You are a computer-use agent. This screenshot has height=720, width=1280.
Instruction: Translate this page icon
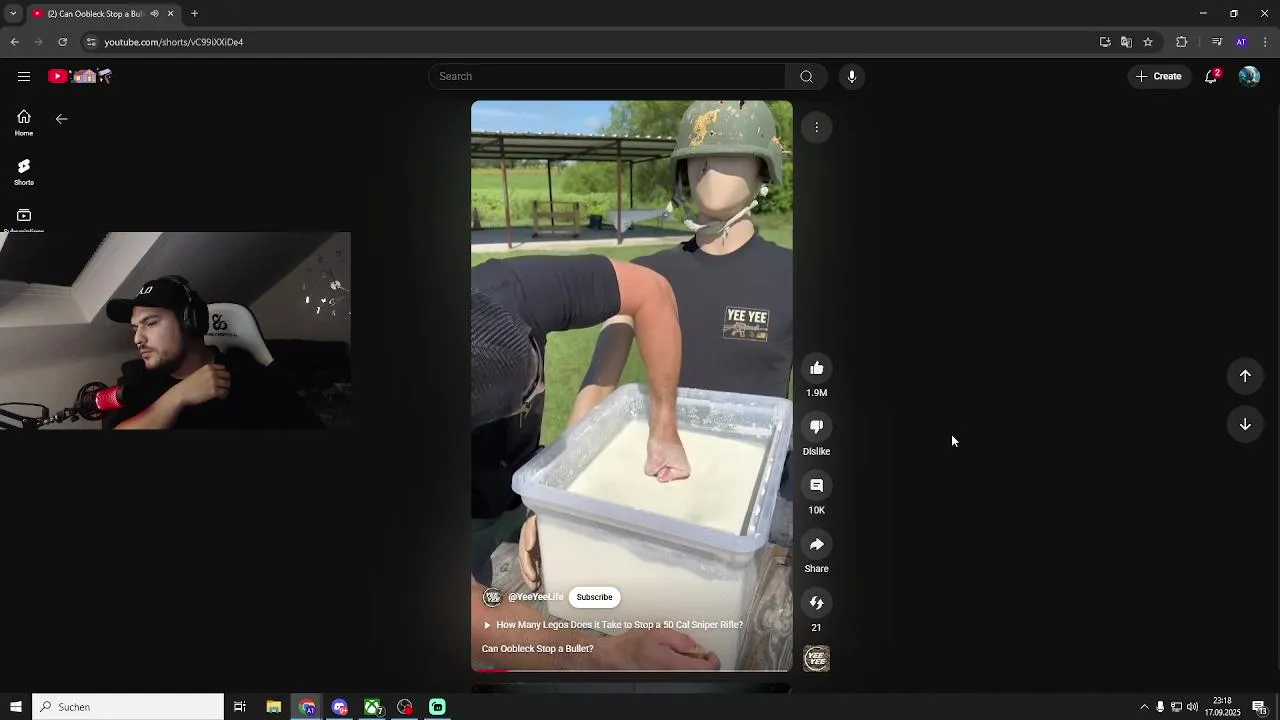pyautogui.click(x=1126, y=42)
